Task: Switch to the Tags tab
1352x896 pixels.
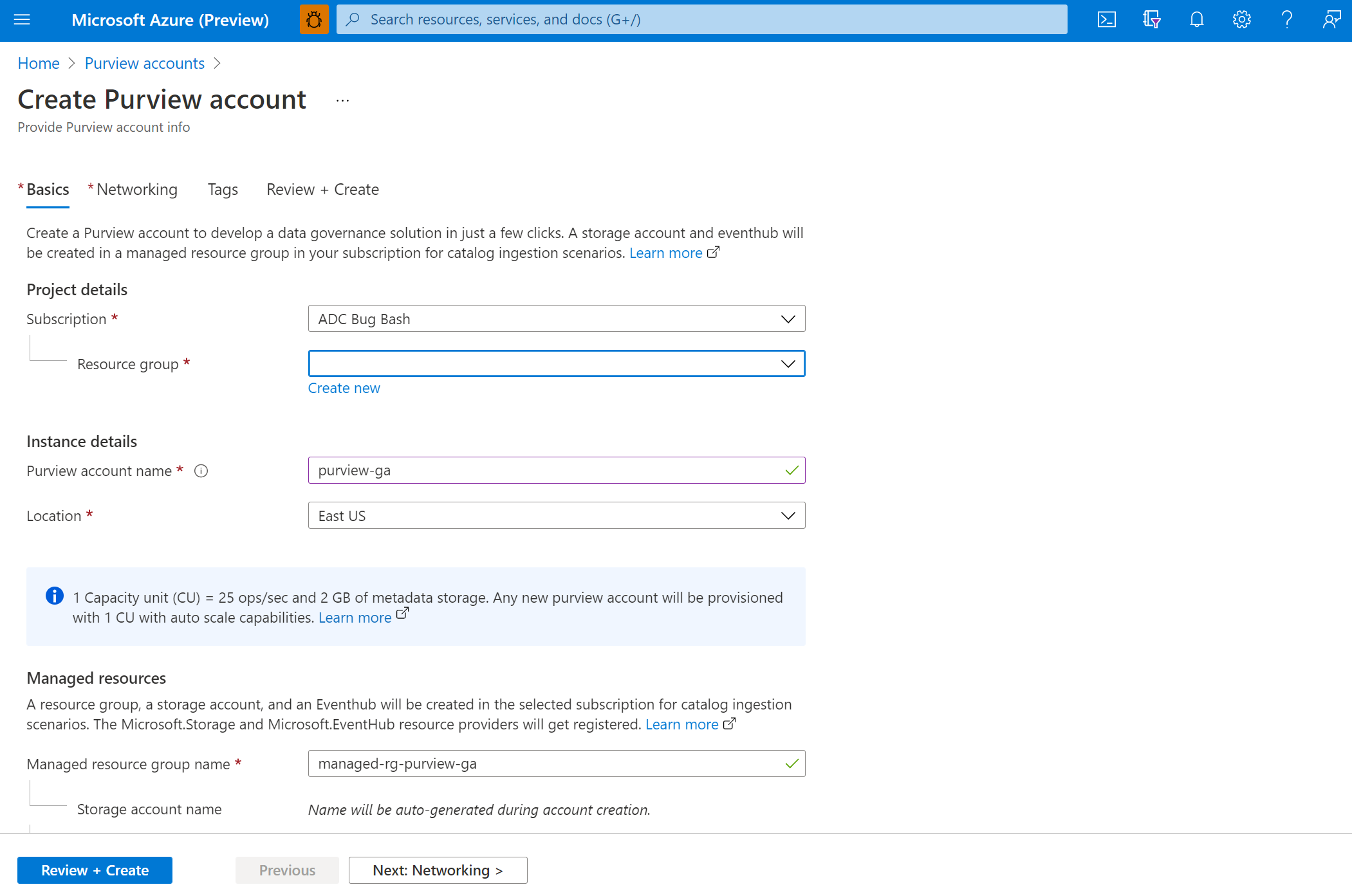Action: pyautogui.click(x=223, y=190)
